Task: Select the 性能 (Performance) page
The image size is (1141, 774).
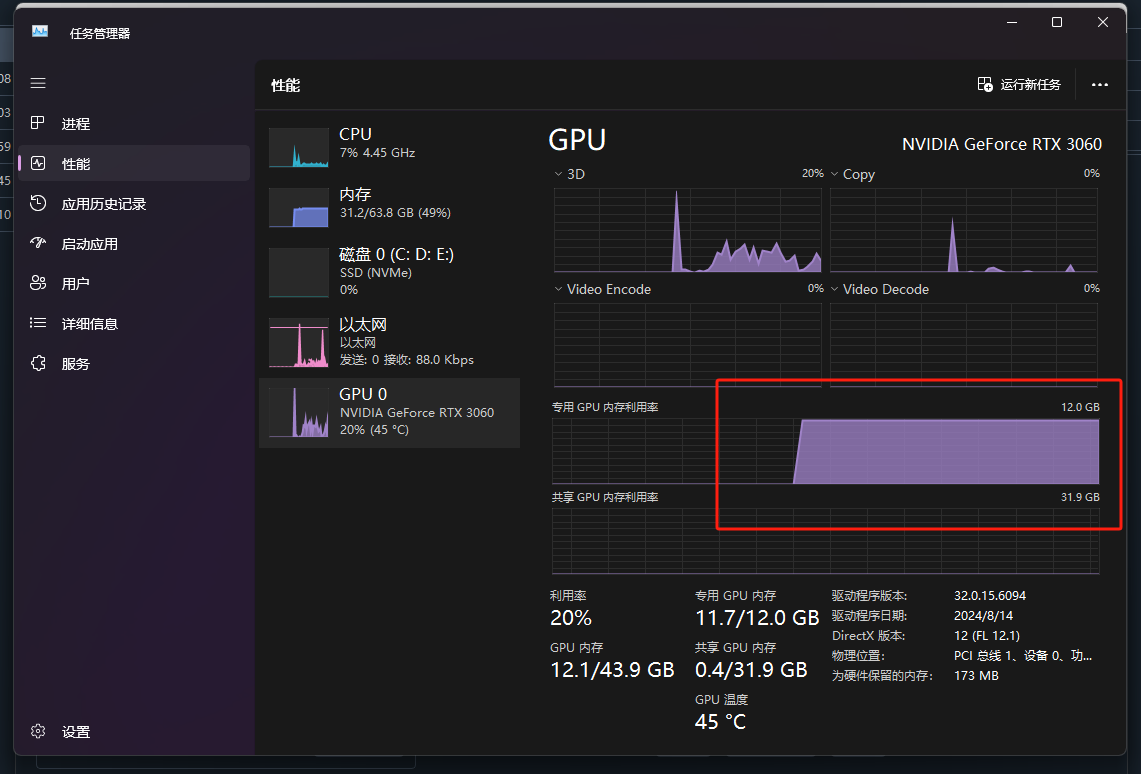Action: (134, 164)
